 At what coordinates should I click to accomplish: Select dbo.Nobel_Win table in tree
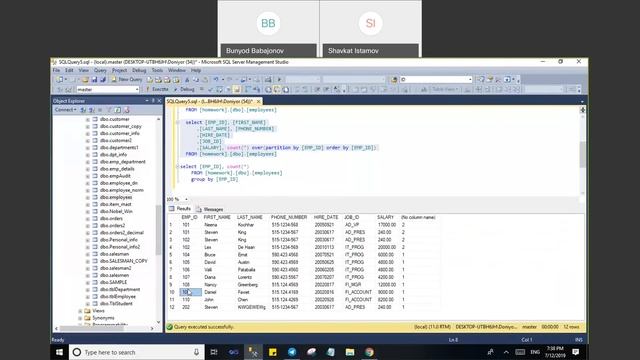point(116,211)
